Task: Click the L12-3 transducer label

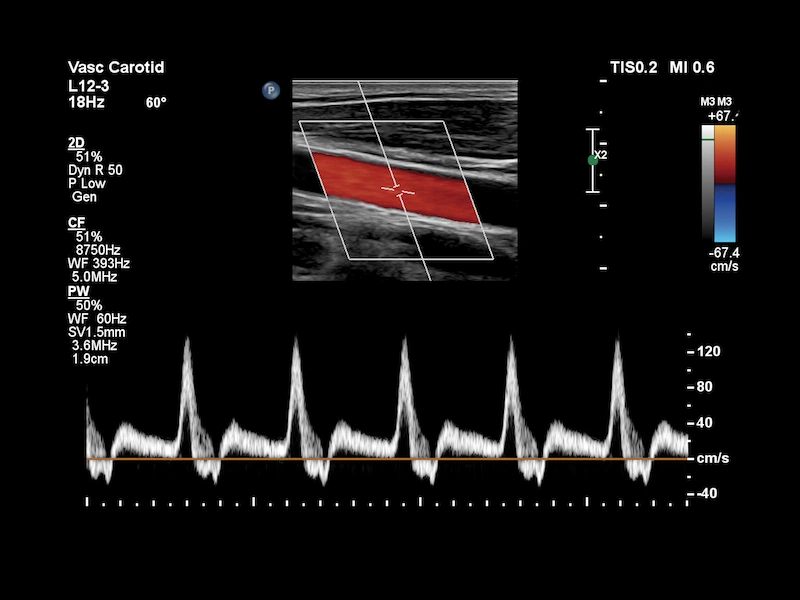Action: [x=89, y=86]
